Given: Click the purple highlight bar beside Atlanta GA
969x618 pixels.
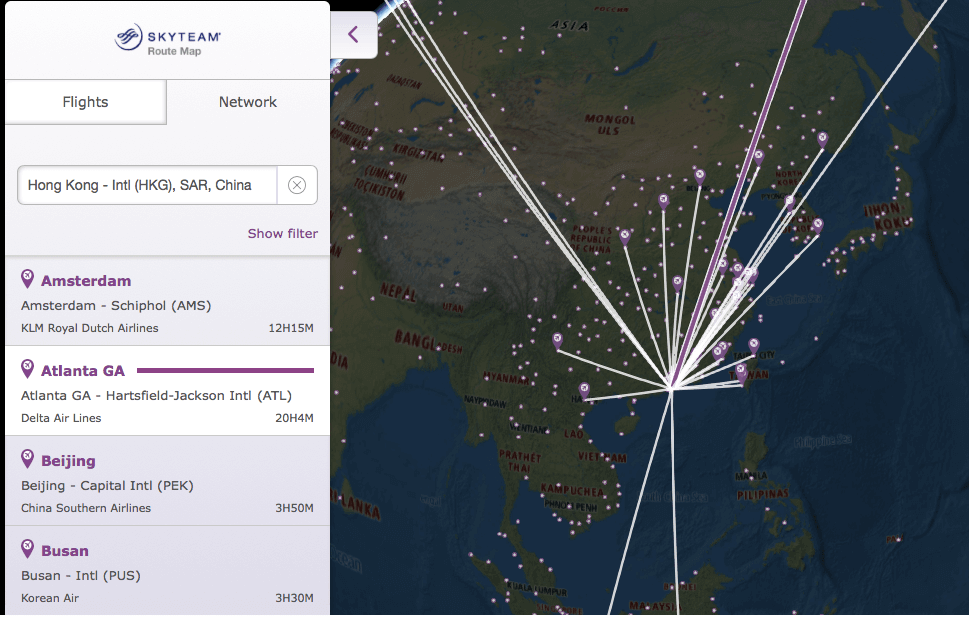Looking at the screenshot, I should pos(225,370).
